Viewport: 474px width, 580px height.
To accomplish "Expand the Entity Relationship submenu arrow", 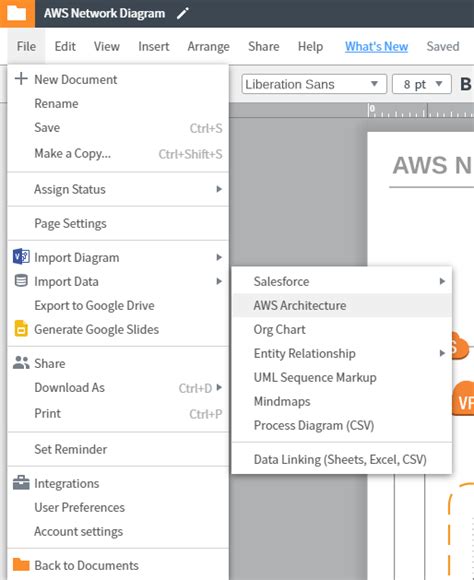I will (442, 353).
